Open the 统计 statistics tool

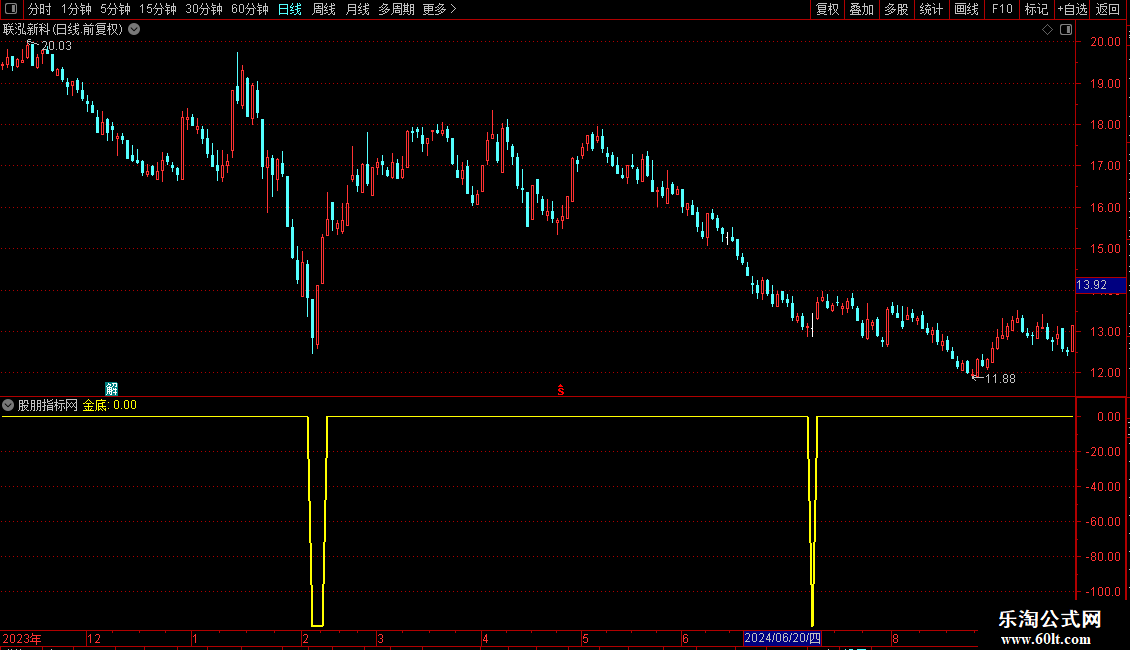931,9
